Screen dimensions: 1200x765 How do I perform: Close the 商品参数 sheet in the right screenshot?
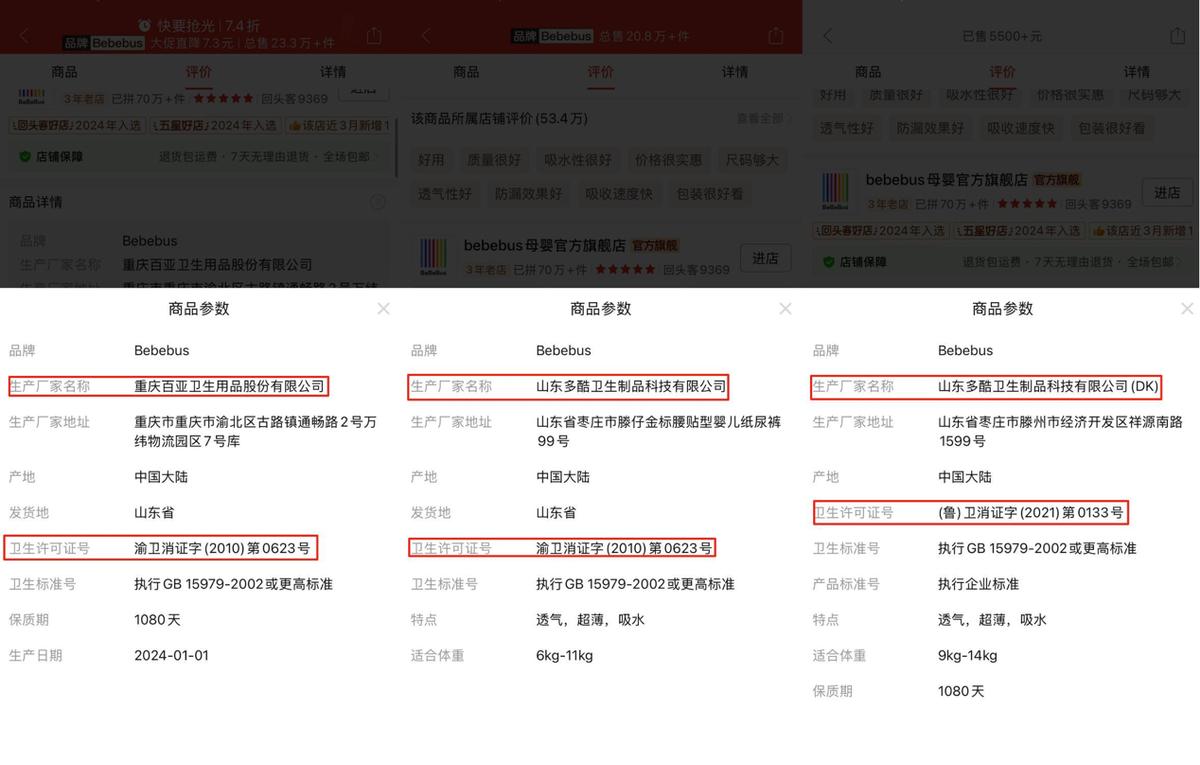[1187, 309]
